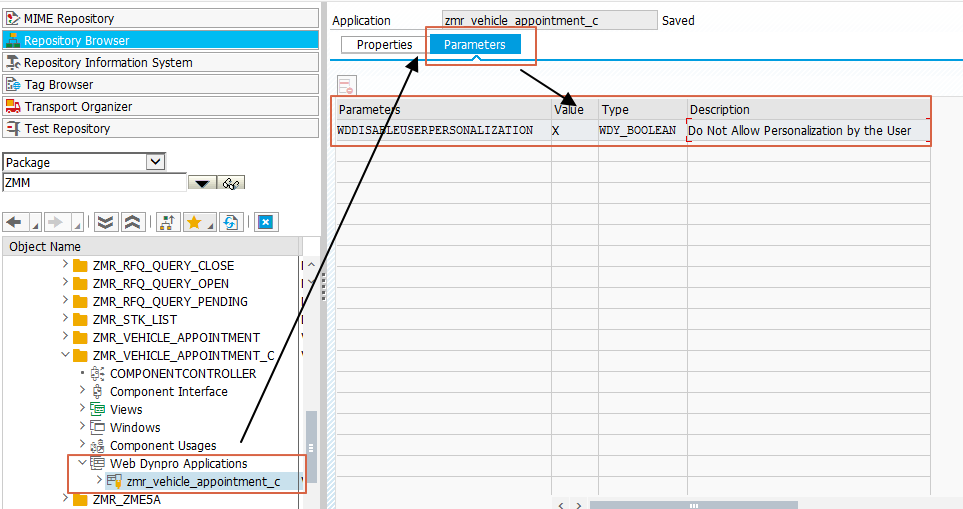The height and width of the screenshot is (509, 963).
Task: Click the WDY_BOOLEAN type cell
Action: (642, 130)
